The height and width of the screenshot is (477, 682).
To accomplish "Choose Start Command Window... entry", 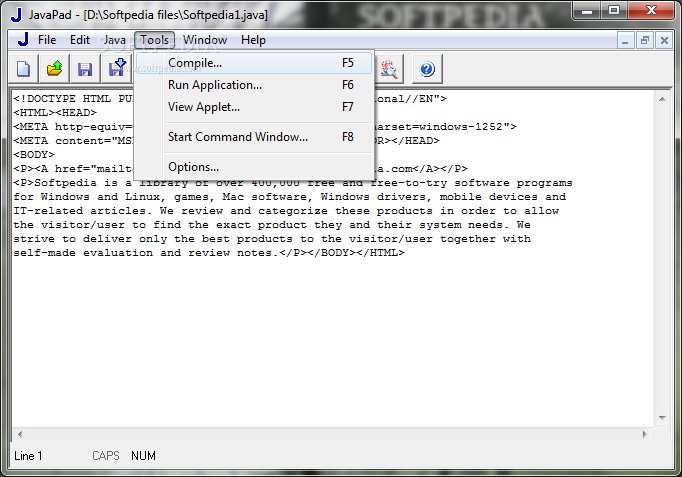I will coord(254,137).
